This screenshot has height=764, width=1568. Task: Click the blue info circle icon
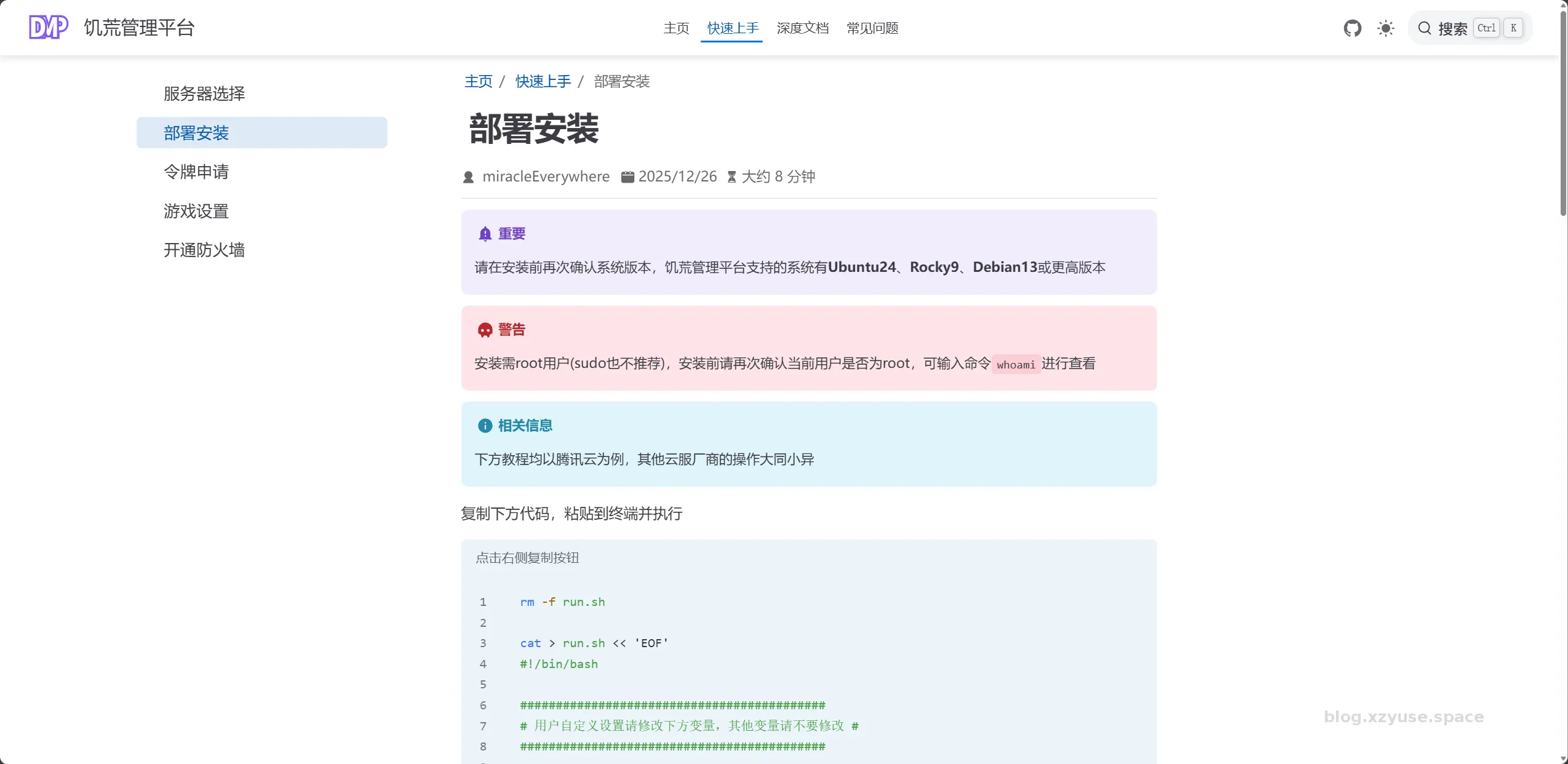(x=485, y=426)
